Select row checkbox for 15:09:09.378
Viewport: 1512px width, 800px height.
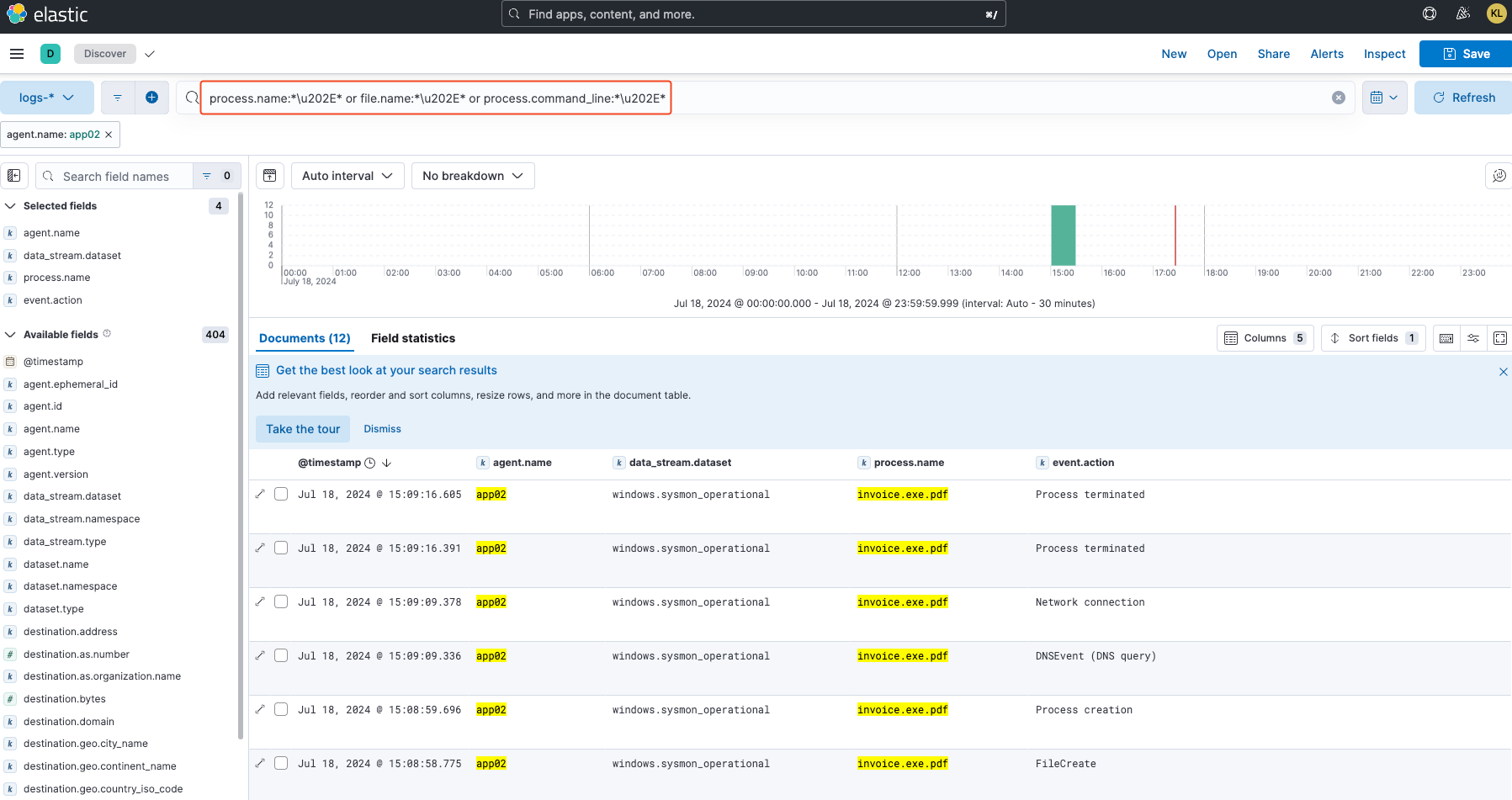(x=281, y=601)
